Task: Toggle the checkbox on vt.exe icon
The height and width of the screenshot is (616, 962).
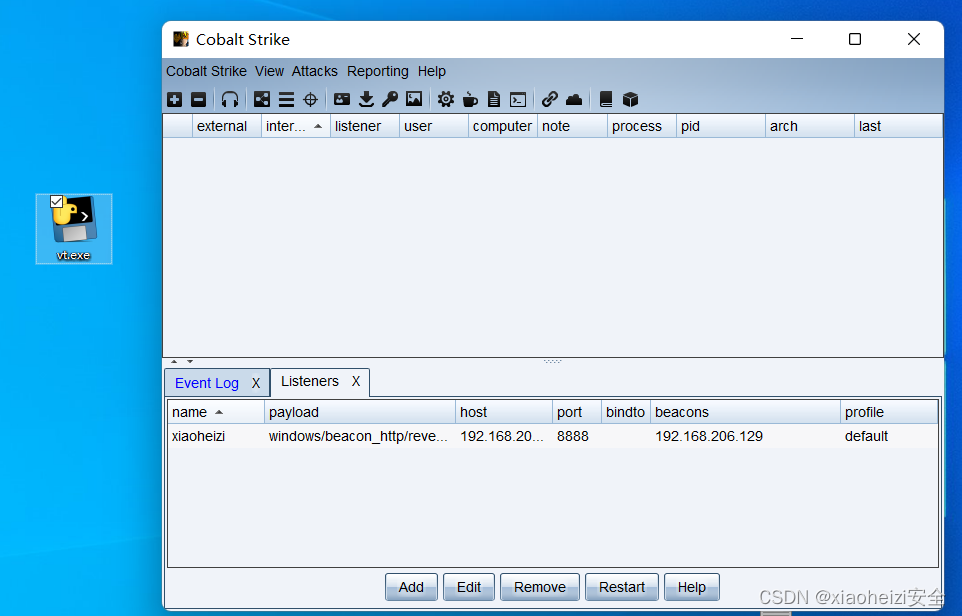Action: click(56, 201)
